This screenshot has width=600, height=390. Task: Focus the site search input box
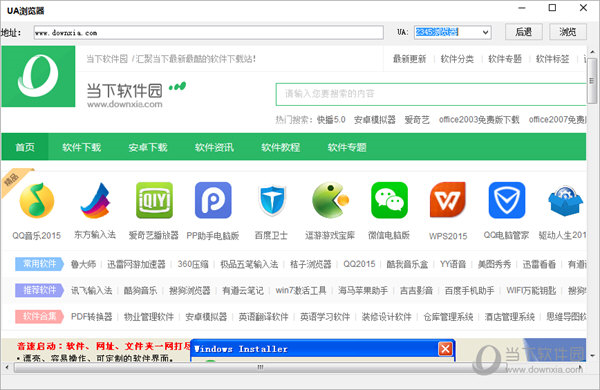[x=431, y=94]
